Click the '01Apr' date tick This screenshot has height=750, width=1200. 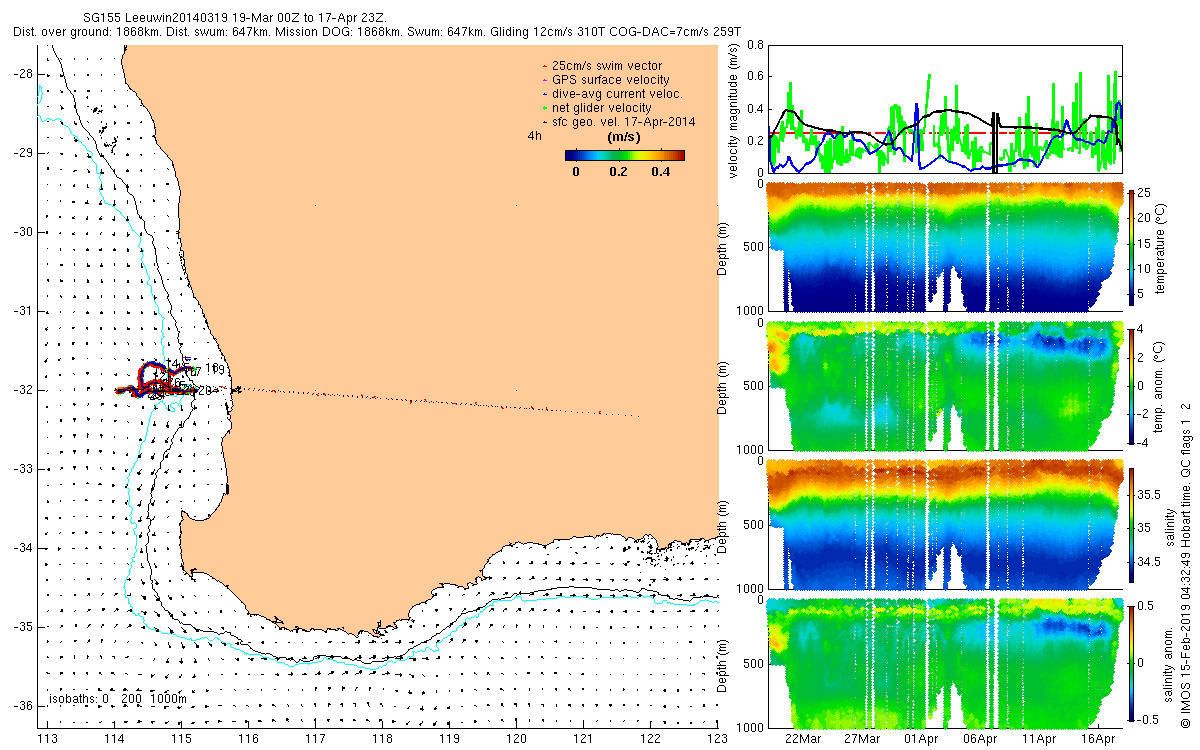(x=922, y=739)
